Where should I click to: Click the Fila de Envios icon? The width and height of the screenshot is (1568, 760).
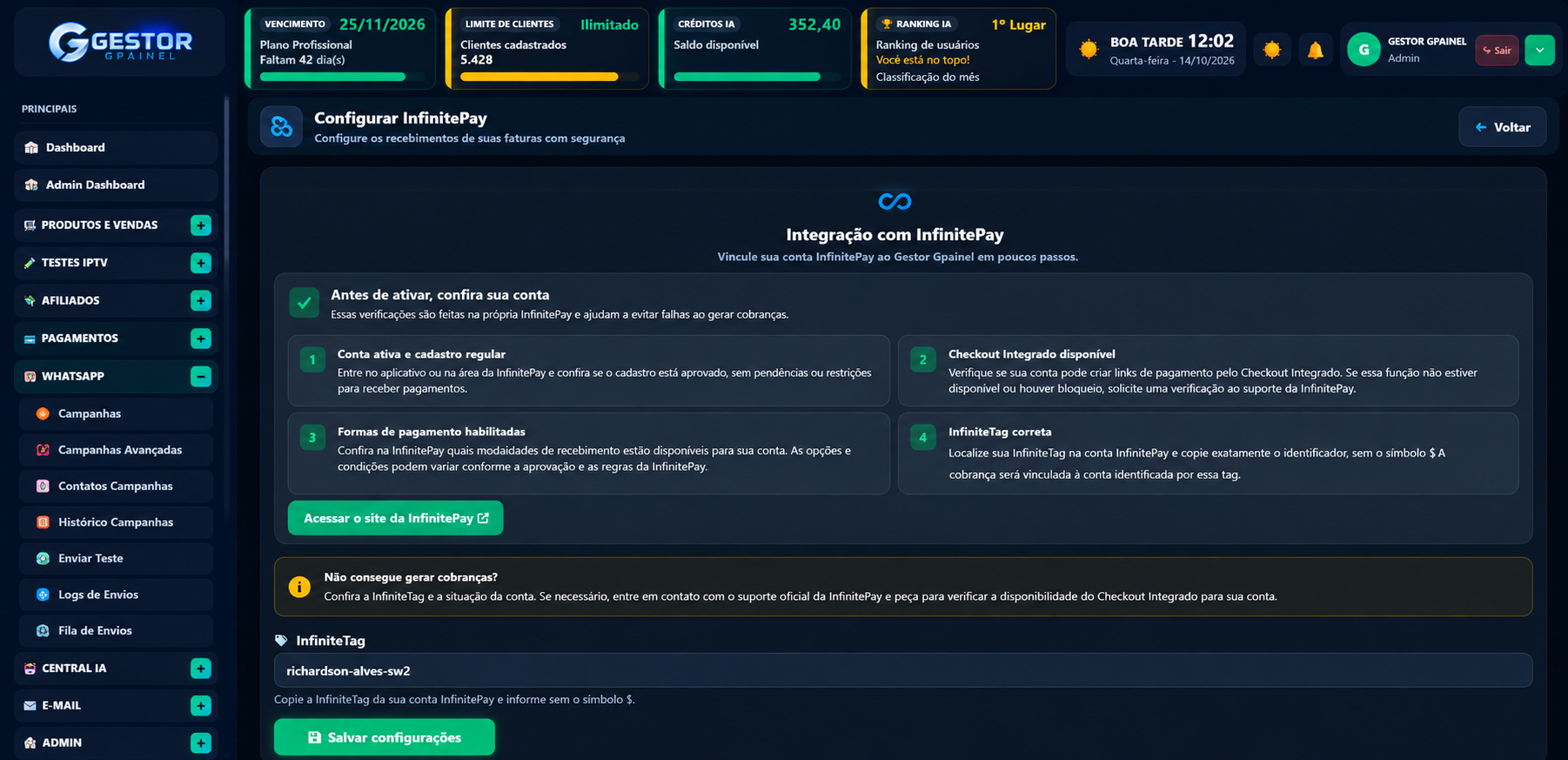click(x=43, y=630)
